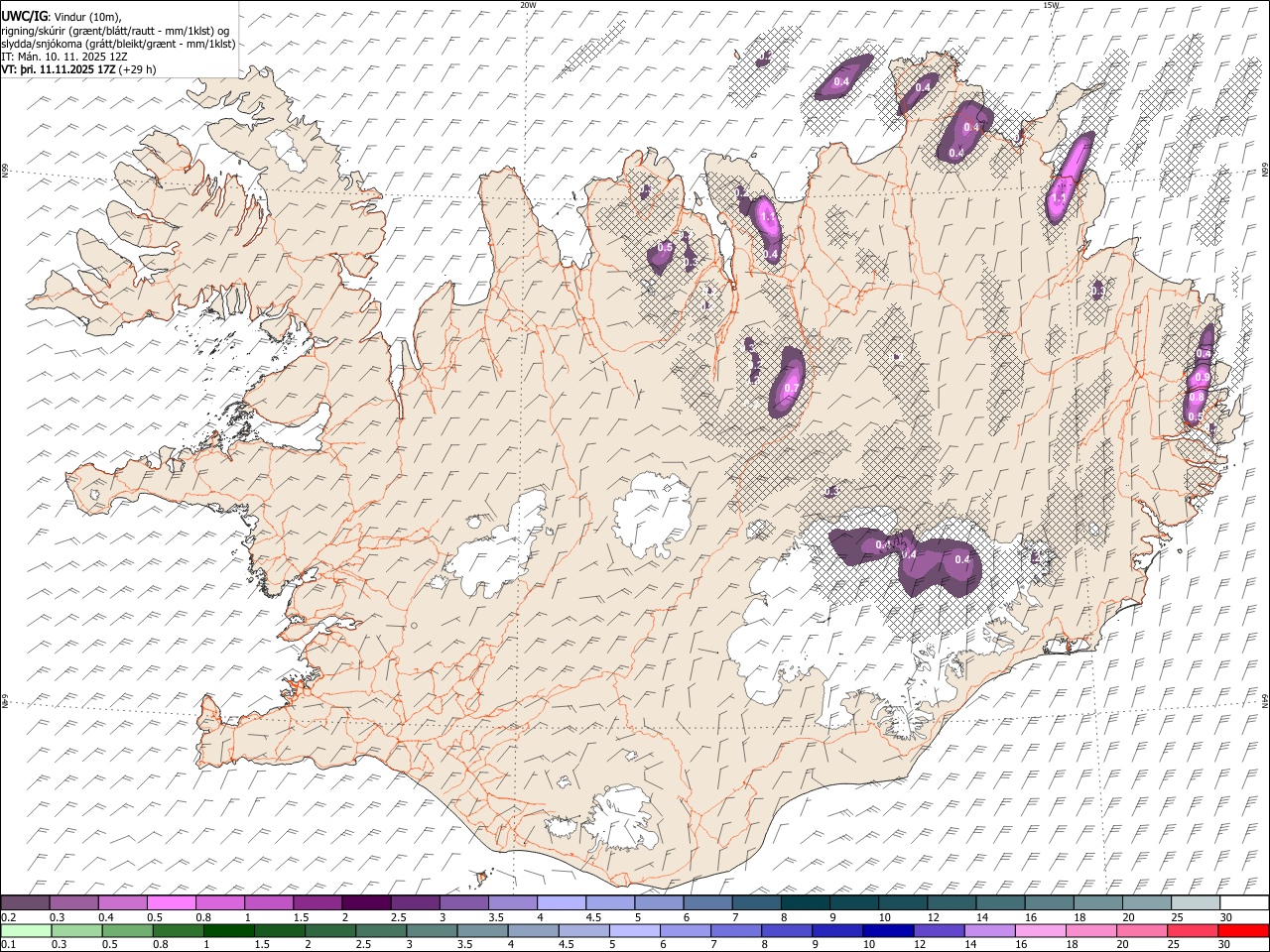1270x952 pixels.
Task: Pick the white swatch above 30 in upper legend row
Action: click(1243, 903)
